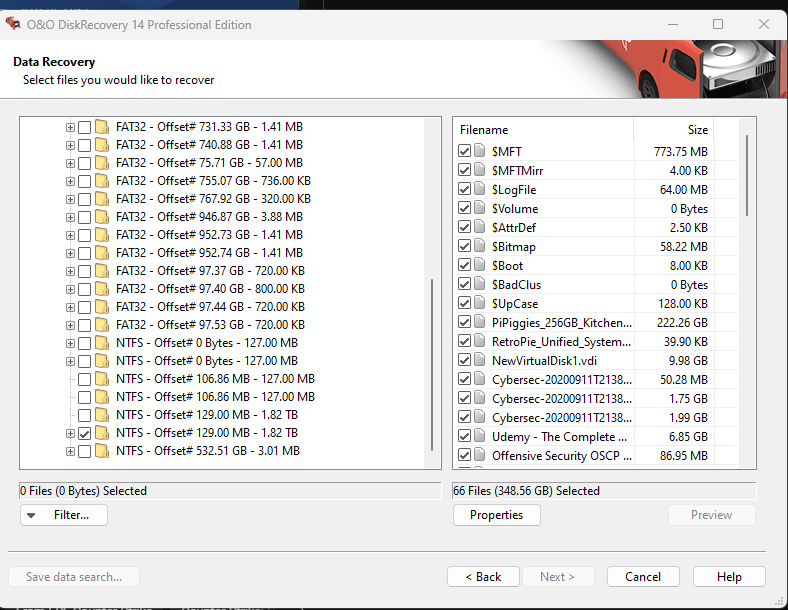
Task: Click the file icon next to $Bitmap
Action: coord(480,246)
